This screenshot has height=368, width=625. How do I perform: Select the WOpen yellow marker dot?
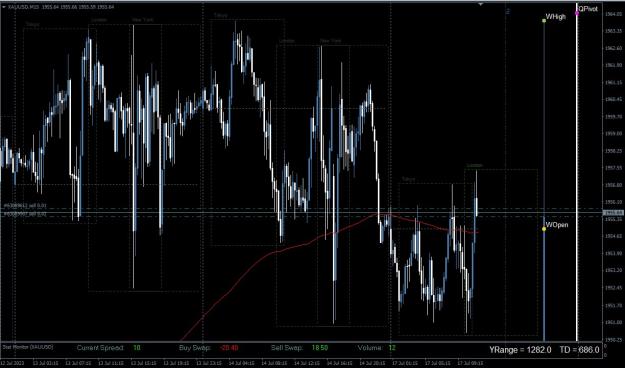[x=544, y=229]
